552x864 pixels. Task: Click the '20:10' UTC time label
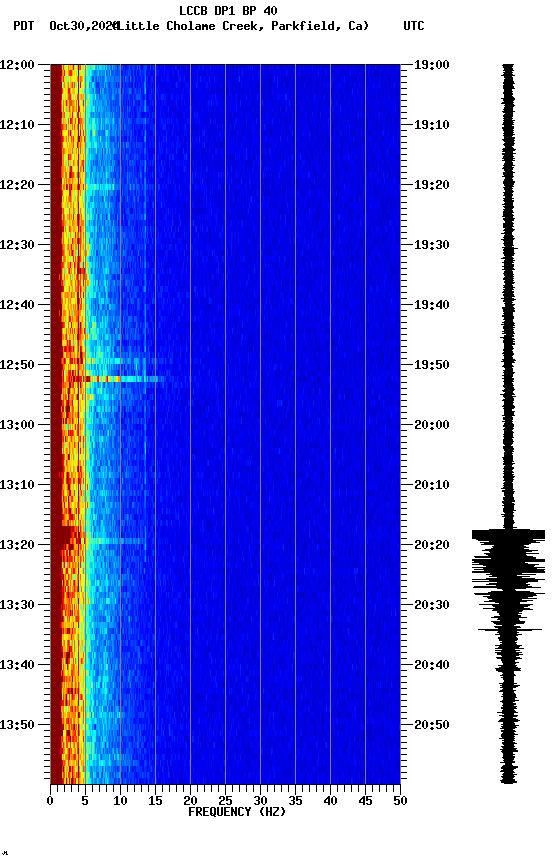tap(432, 485)
